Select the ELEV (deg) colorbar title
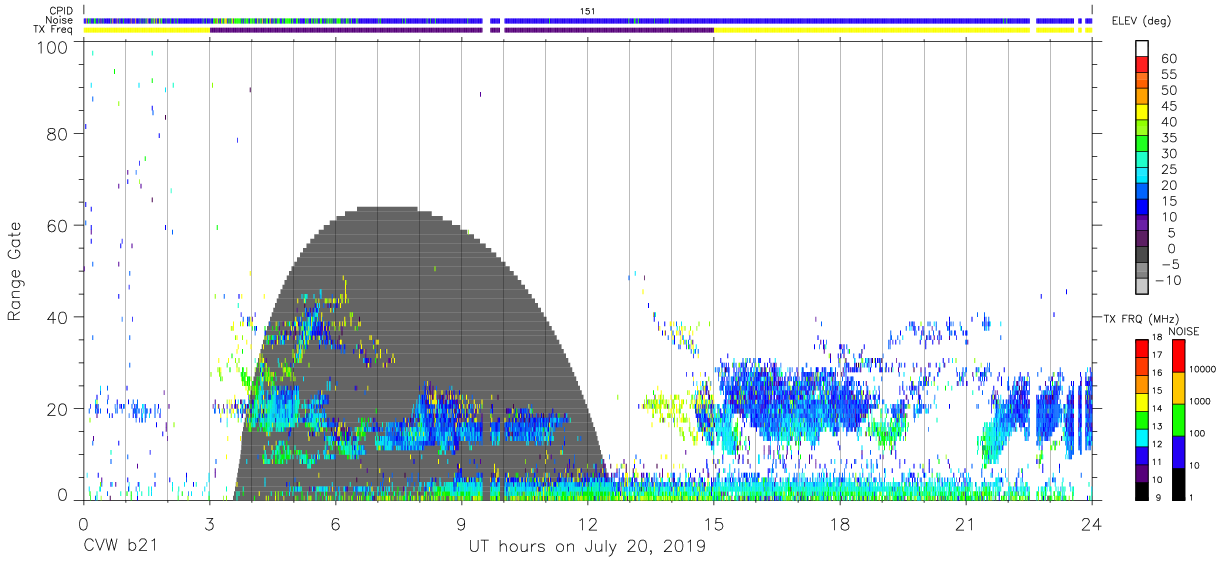Image resolution: width=1228 pixels, height=567 pixels. [x=1141, y=21]
